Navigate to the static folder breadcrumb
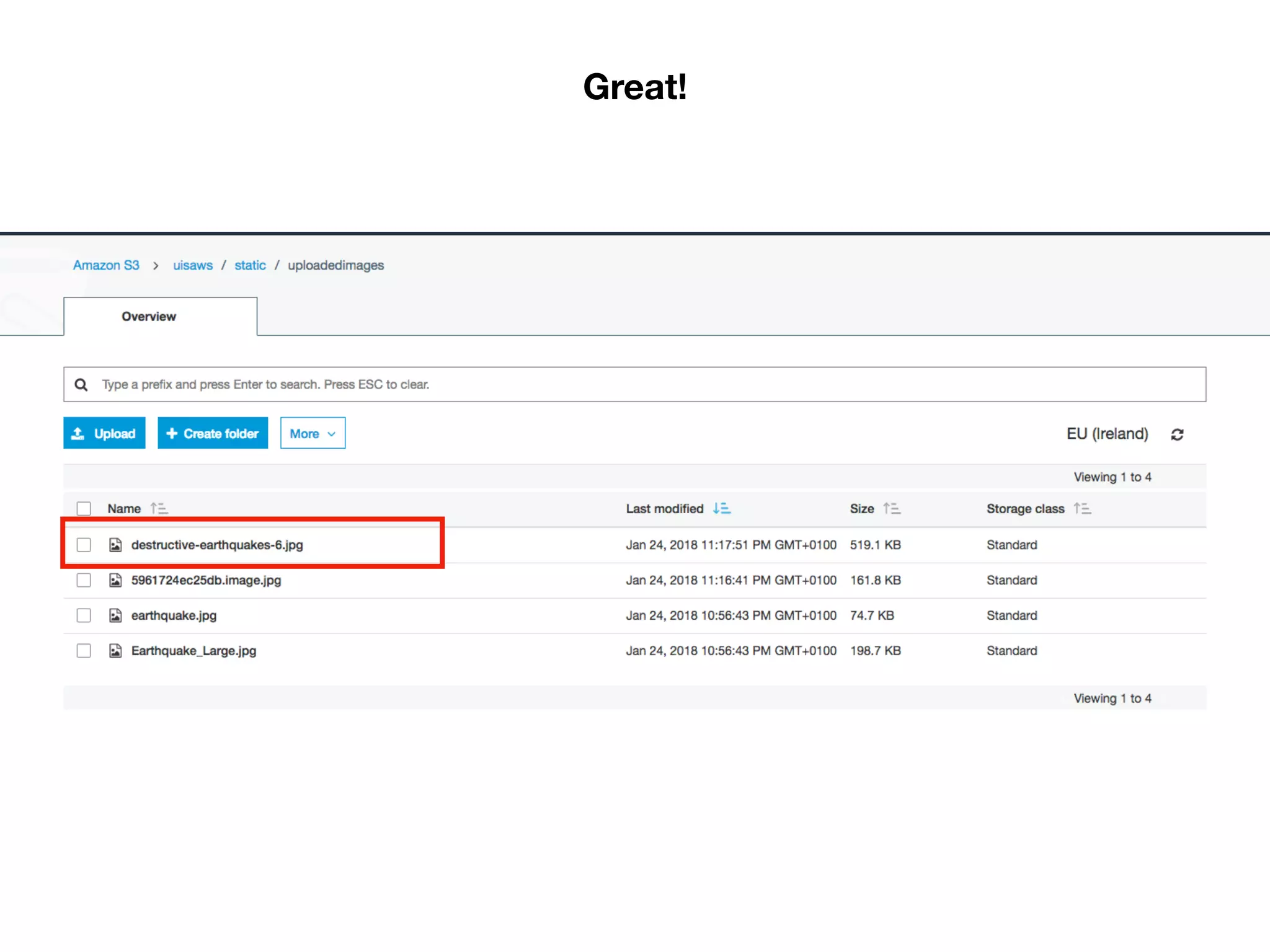 250,265
